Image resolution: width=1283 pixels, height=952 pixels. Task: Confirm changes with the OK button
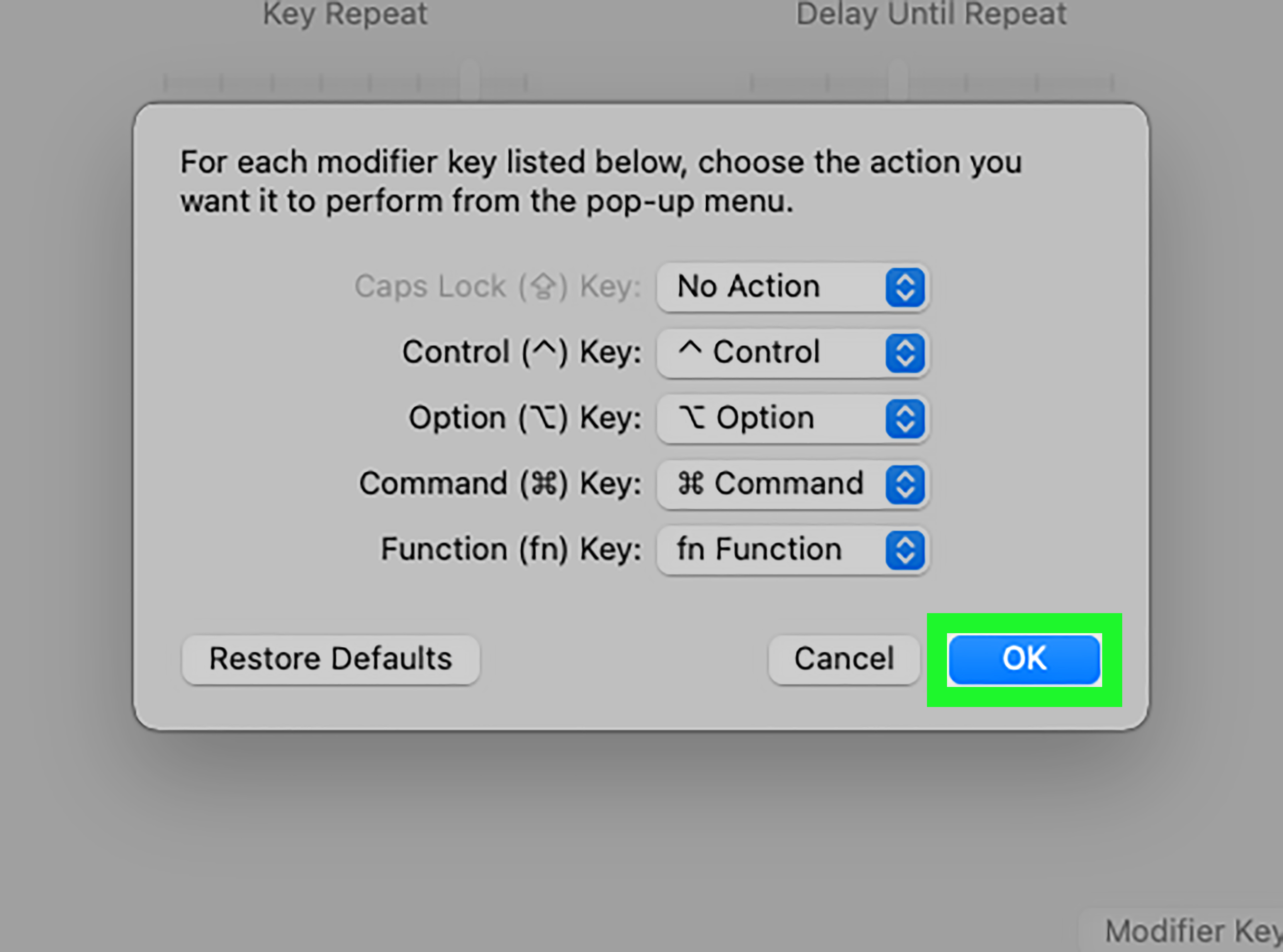coord(1024,660)
